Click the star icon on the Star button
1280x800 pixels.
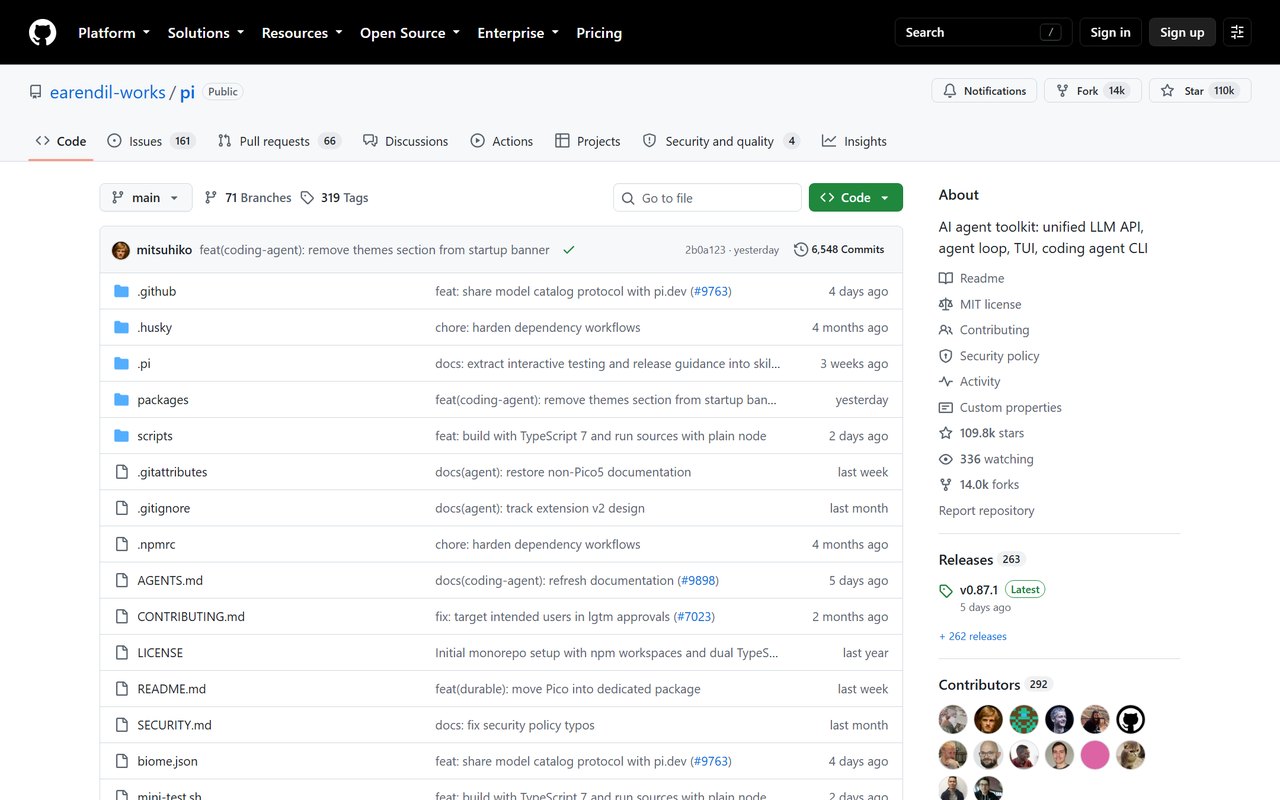[x=1168, y=91]
